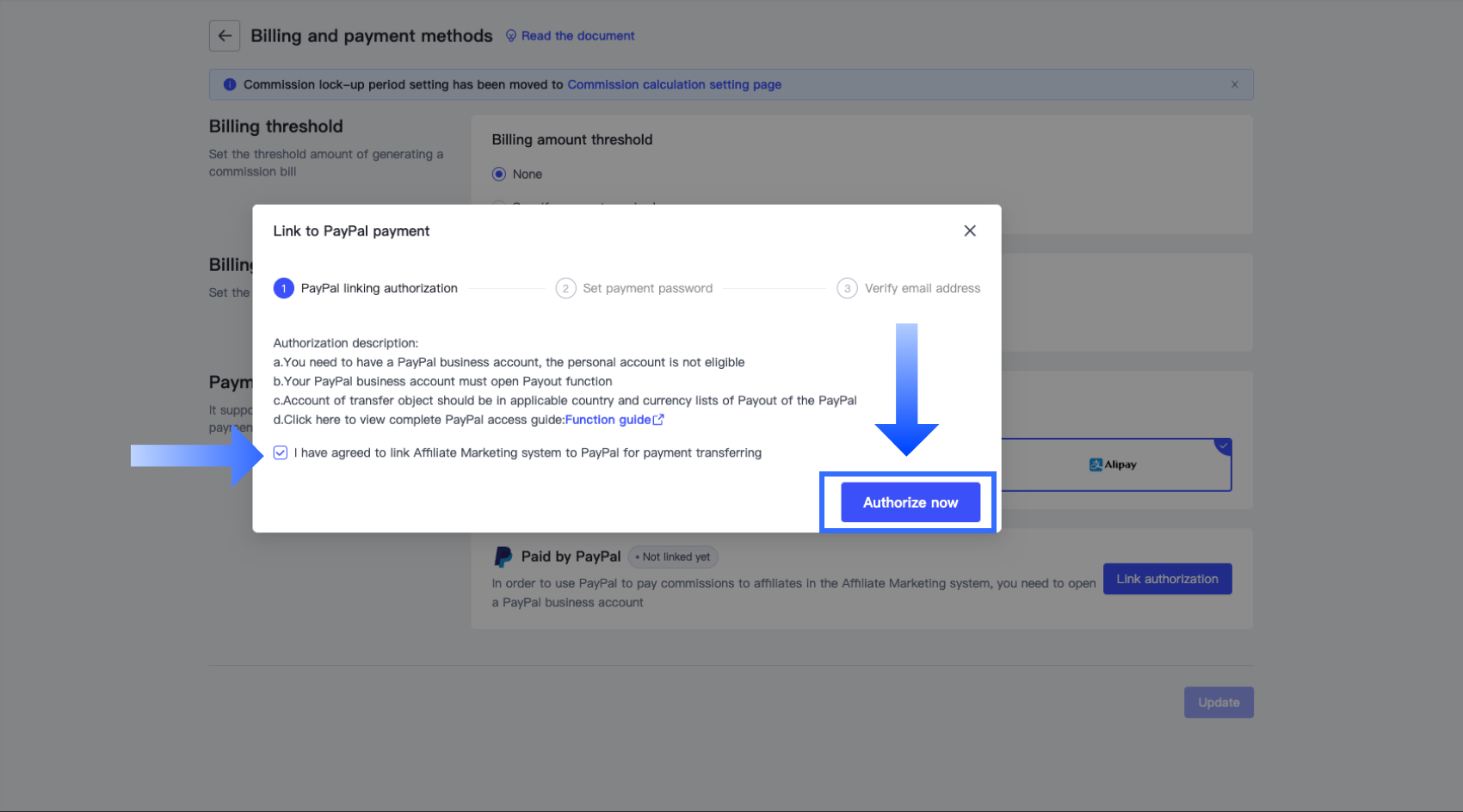
Task: Select the None billing threshold radio
Action: [x=499, y=174]
